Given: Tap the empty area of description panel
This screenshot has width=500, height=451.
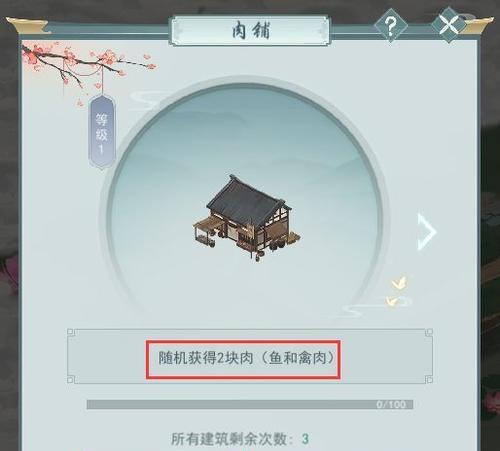Looking at the screenshot, I should click(x=107, y=356).
